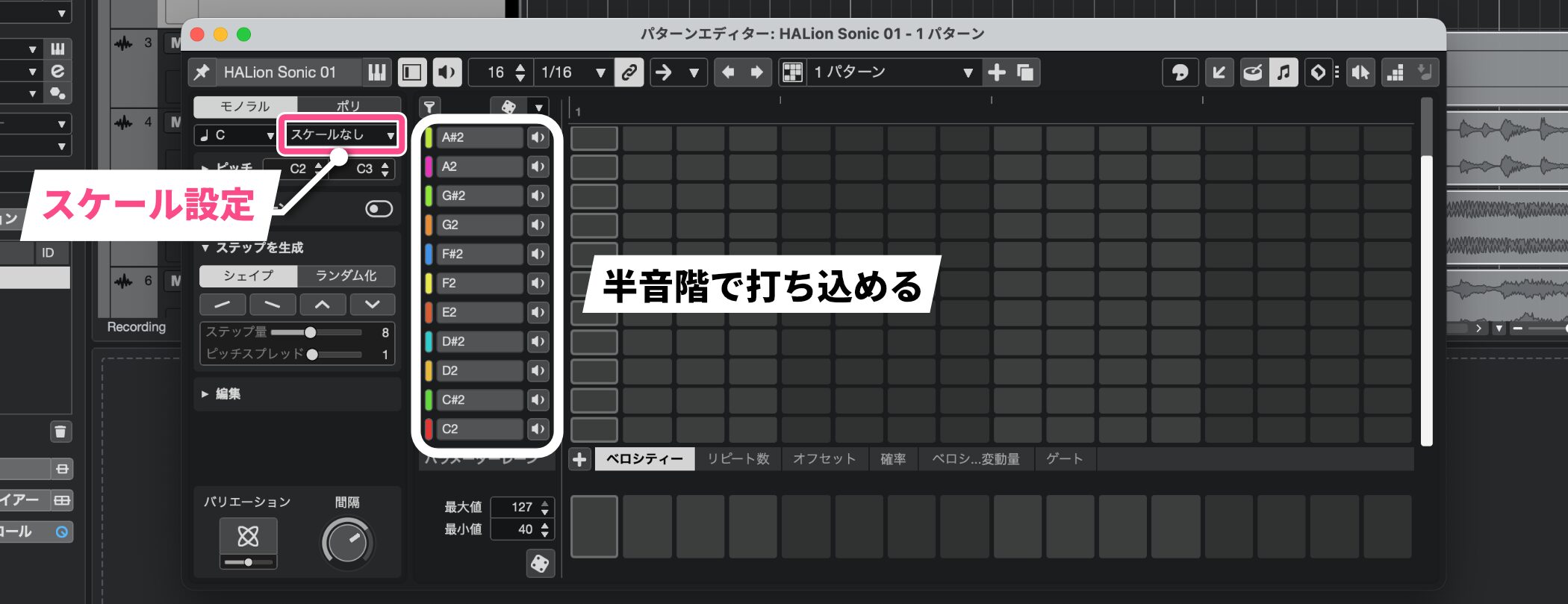Viewport: 1568px width, 604px height.
Task: Click the pin icon beside HALion Sonic 01
Action: [202, 72]
